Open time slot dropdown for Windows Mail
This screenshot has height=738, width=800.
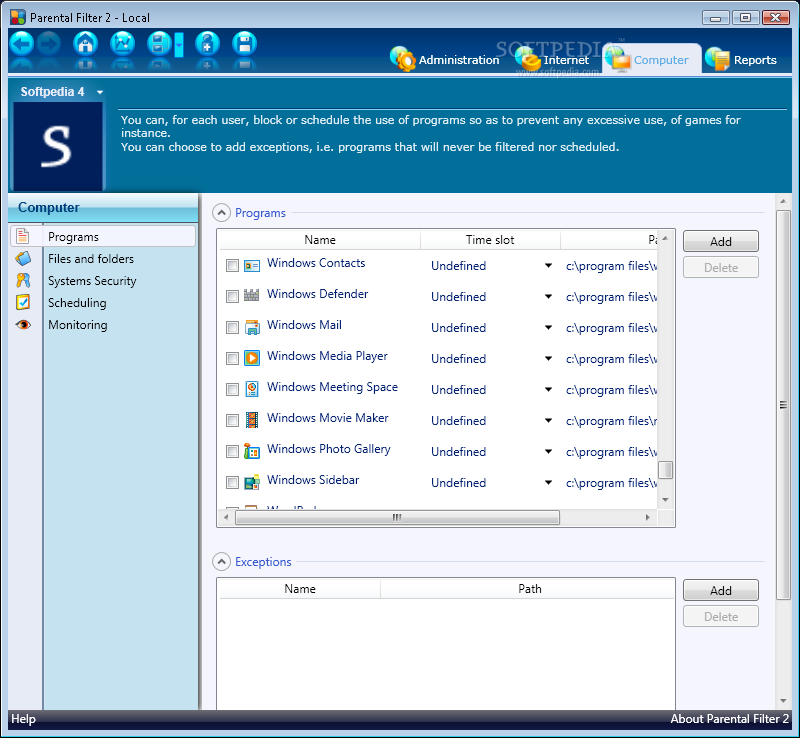(x=548, y=328)
